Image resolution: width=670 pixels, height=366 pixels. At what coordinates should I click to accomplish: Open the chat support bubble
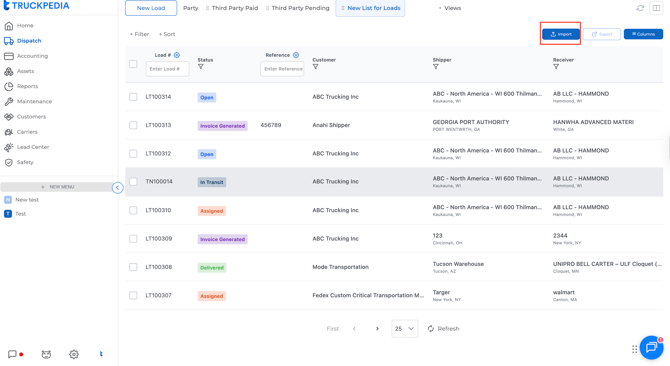[x=652, y=348]
